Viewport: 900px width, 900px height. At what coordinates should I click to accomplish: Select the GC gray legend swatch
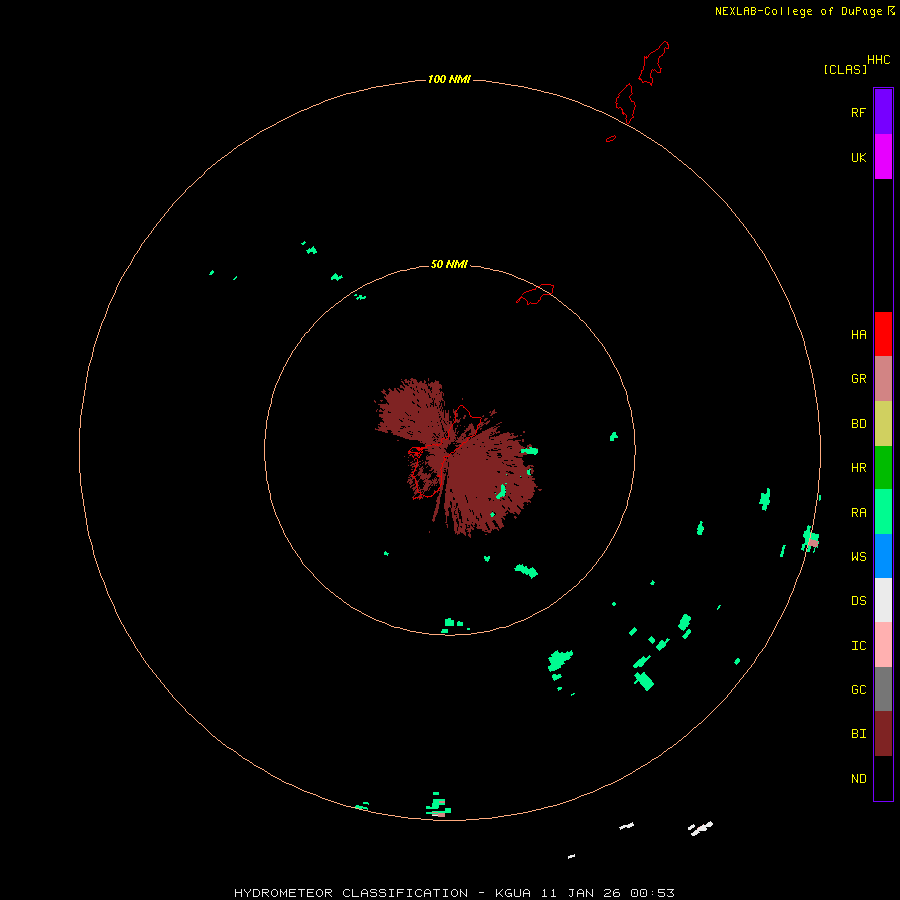click(883, 689)
